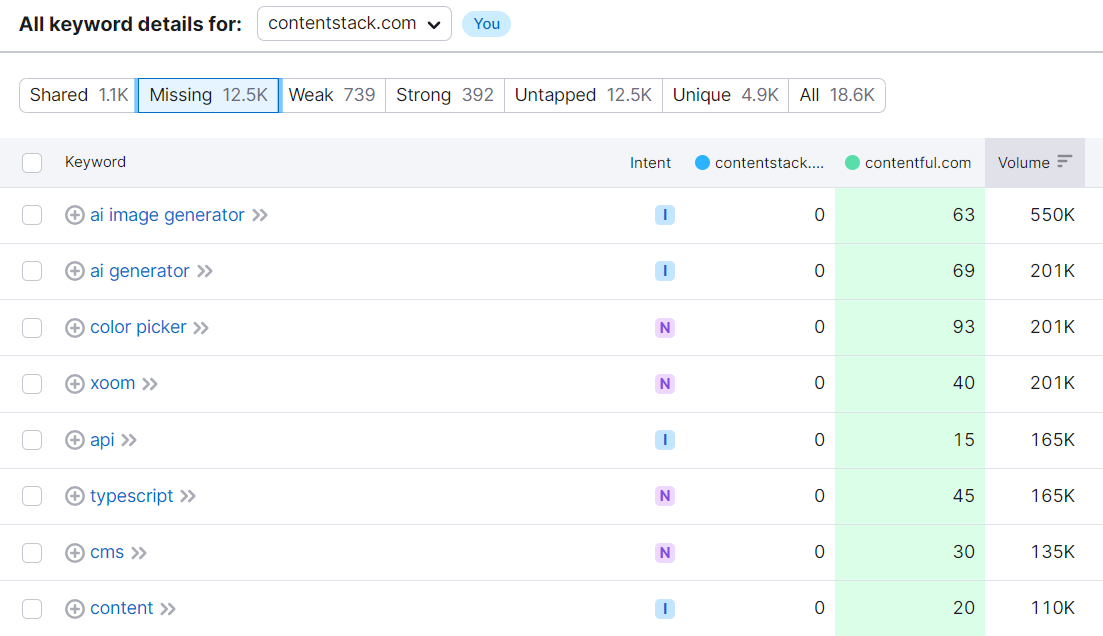Open the 'cms' keyword link

107,552
